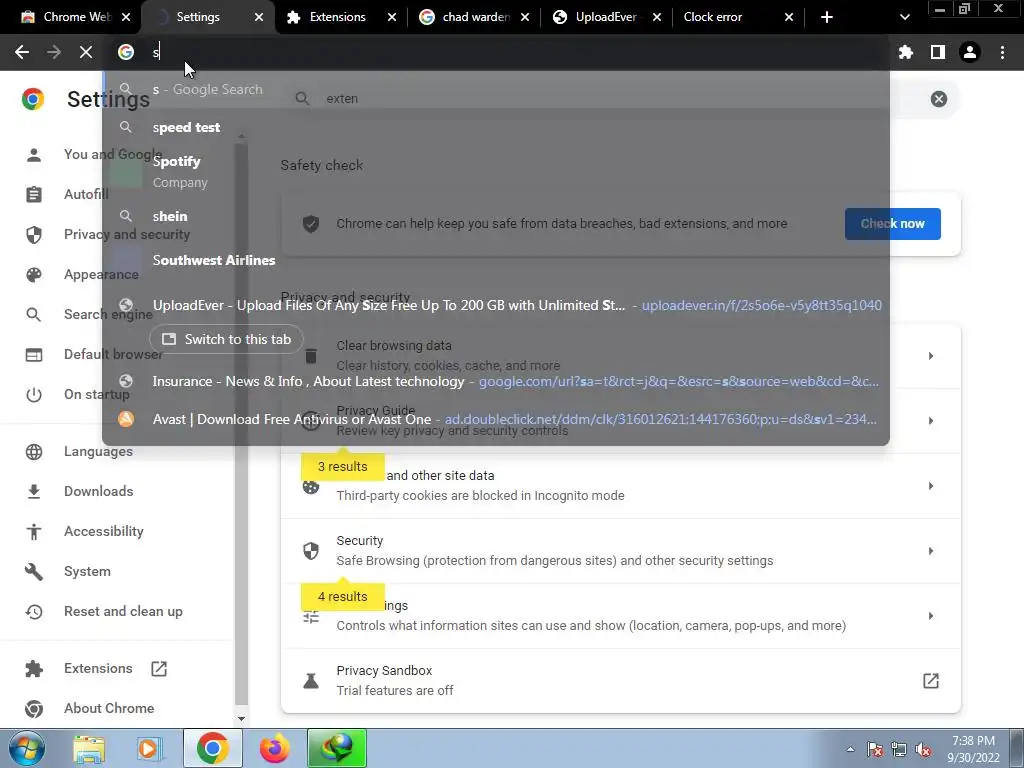1024x768 pixels.
Task: Click the Switch to this tab button
Action: (226, 340)
